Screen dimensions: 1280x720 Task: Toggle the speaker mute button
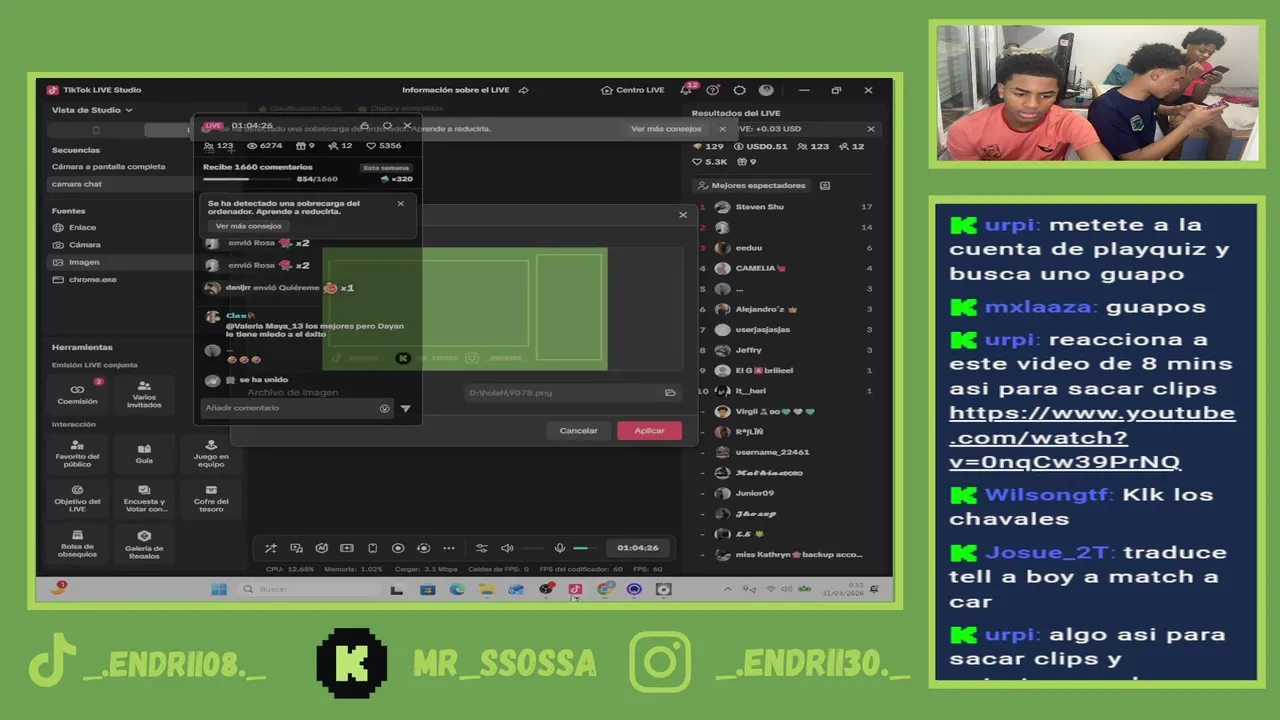pos(507,548)
